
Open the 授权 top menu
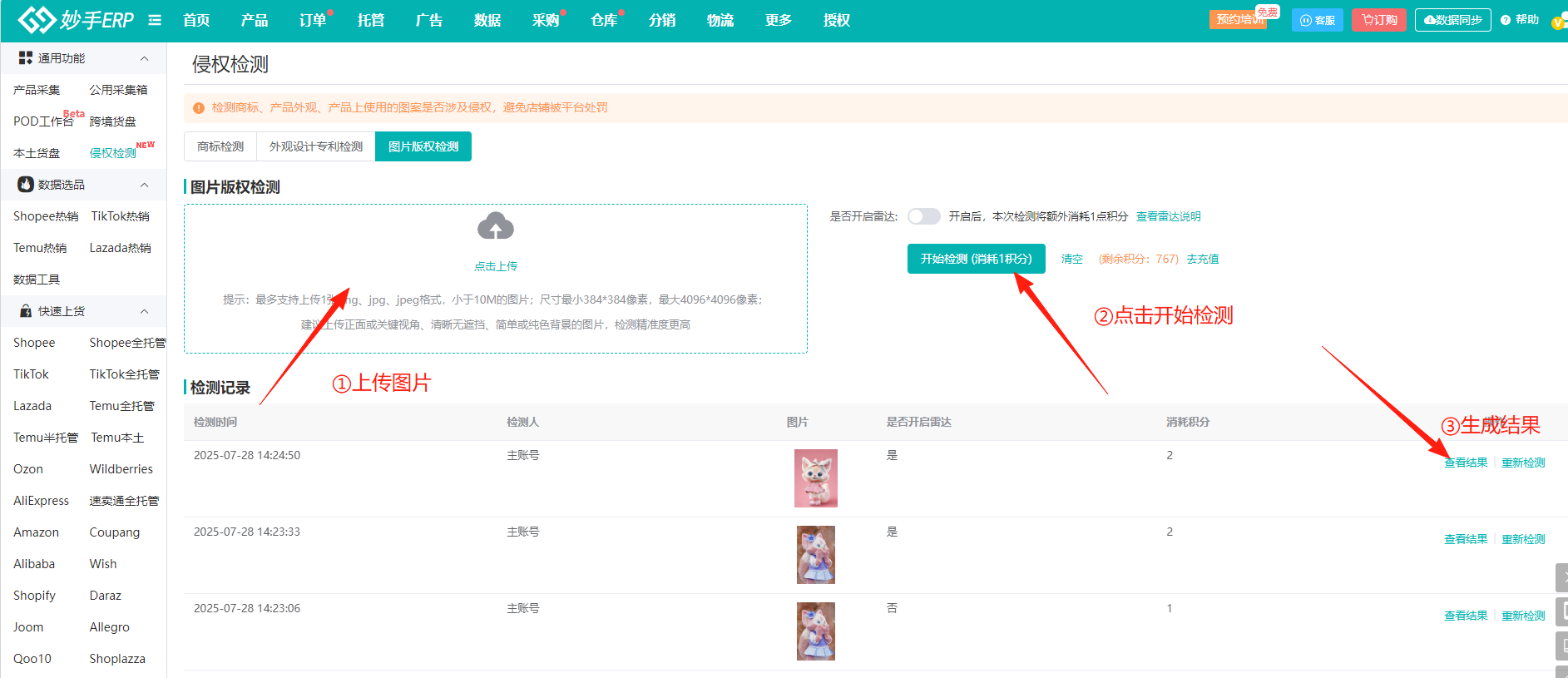pos(837,20)
